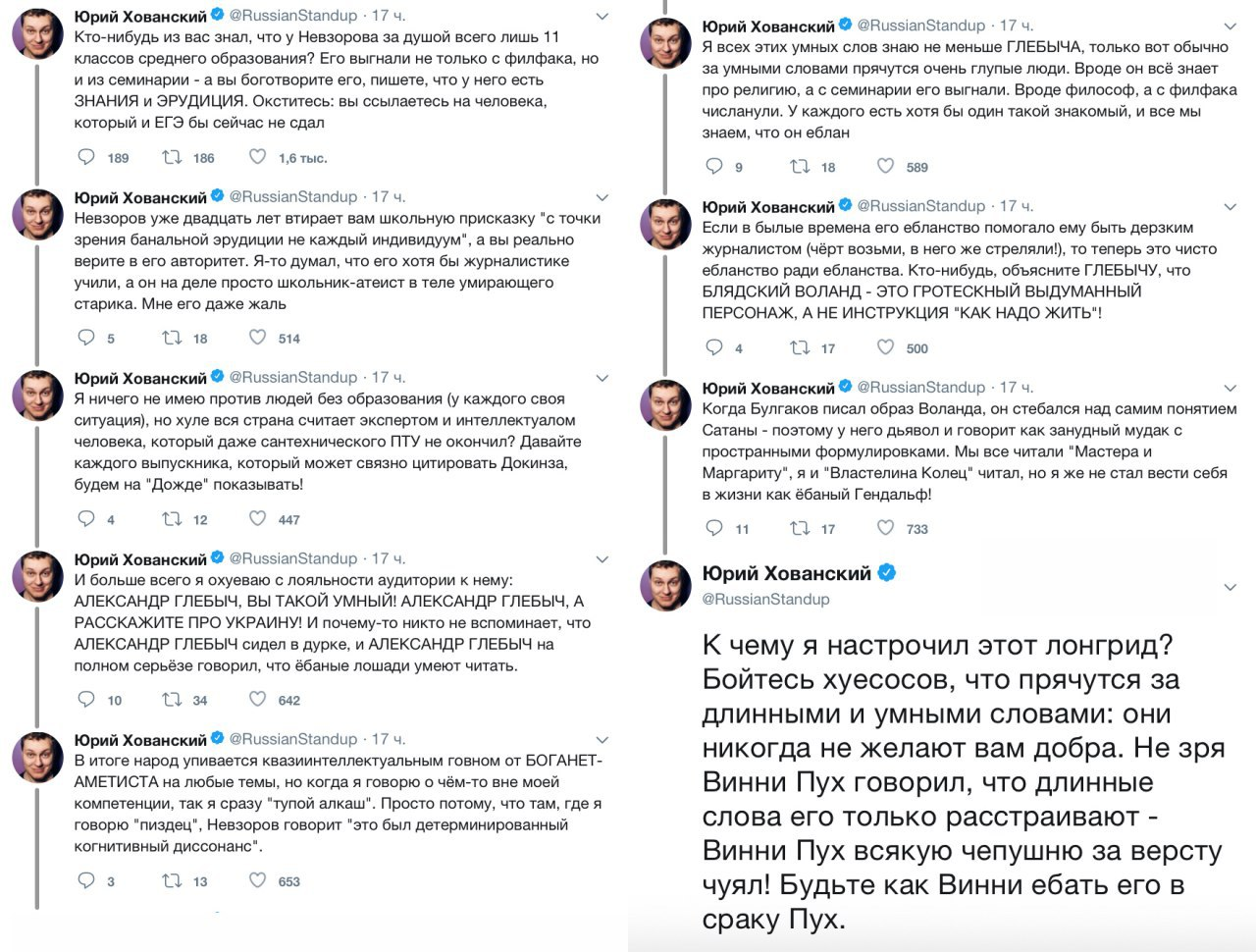Open the chevron menu on the tweet starting 'Я всех этих умных слов'
1256x952 pixels.
pyautogui.click(x=1230, y=26)
